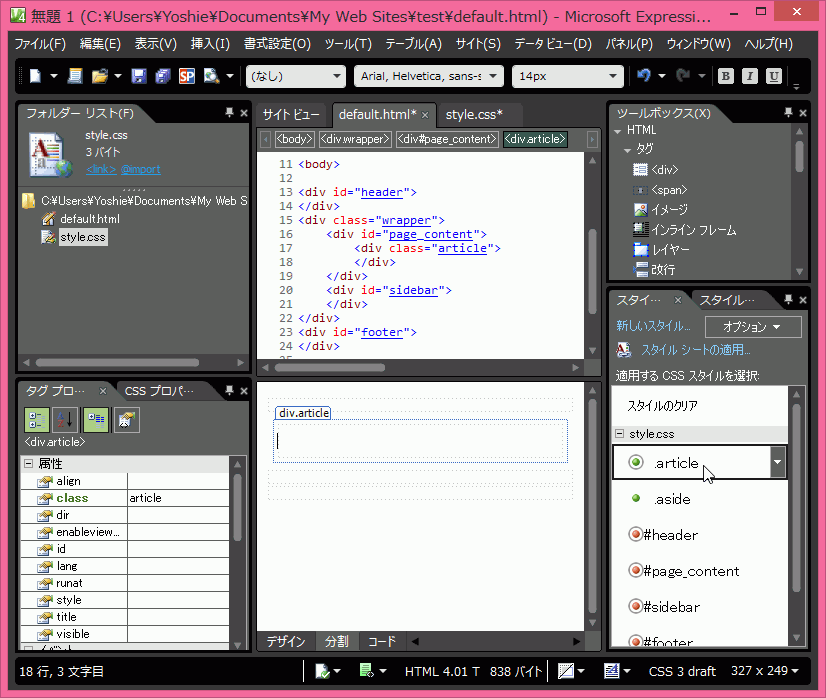Click the SuperPreview (SP) toolbar icon

[x=187, y=76]
